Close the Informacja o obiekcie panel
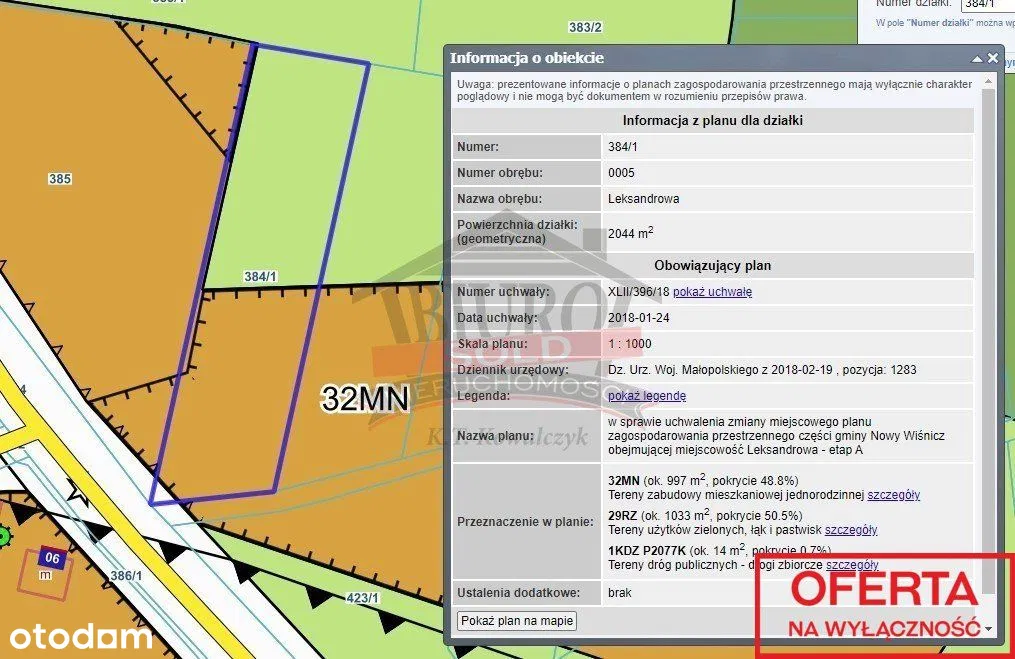 tap(993, 58)
